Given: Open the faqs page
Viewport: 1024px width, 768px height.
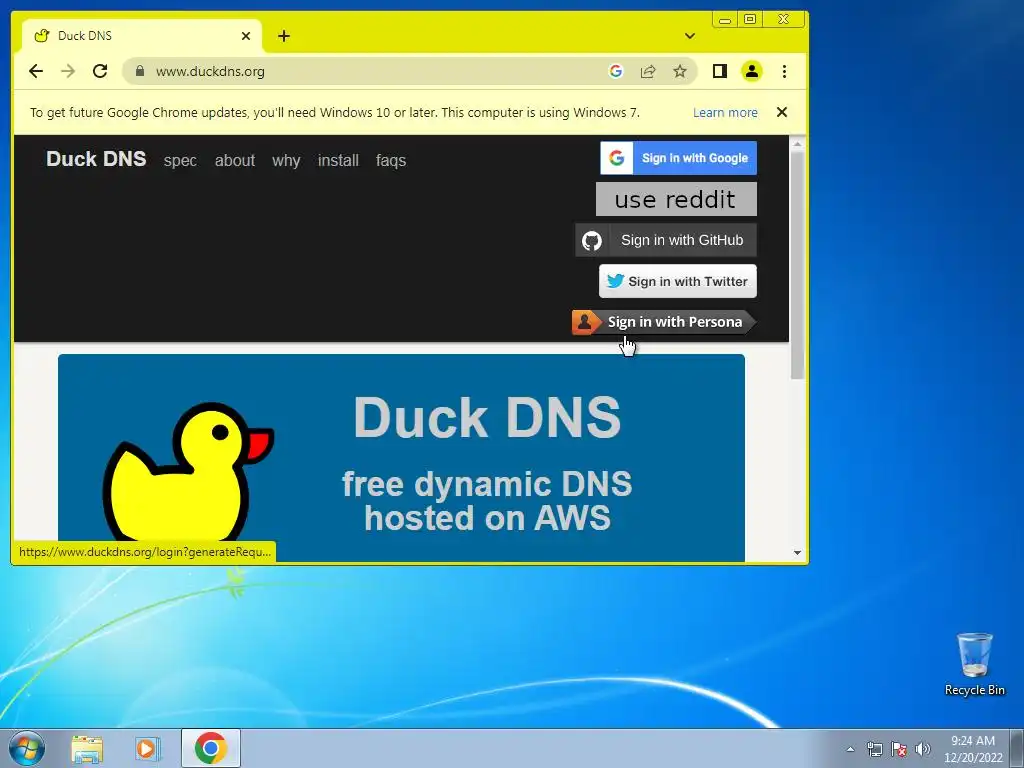Looking at the screenshot, I should coord(391,160).
